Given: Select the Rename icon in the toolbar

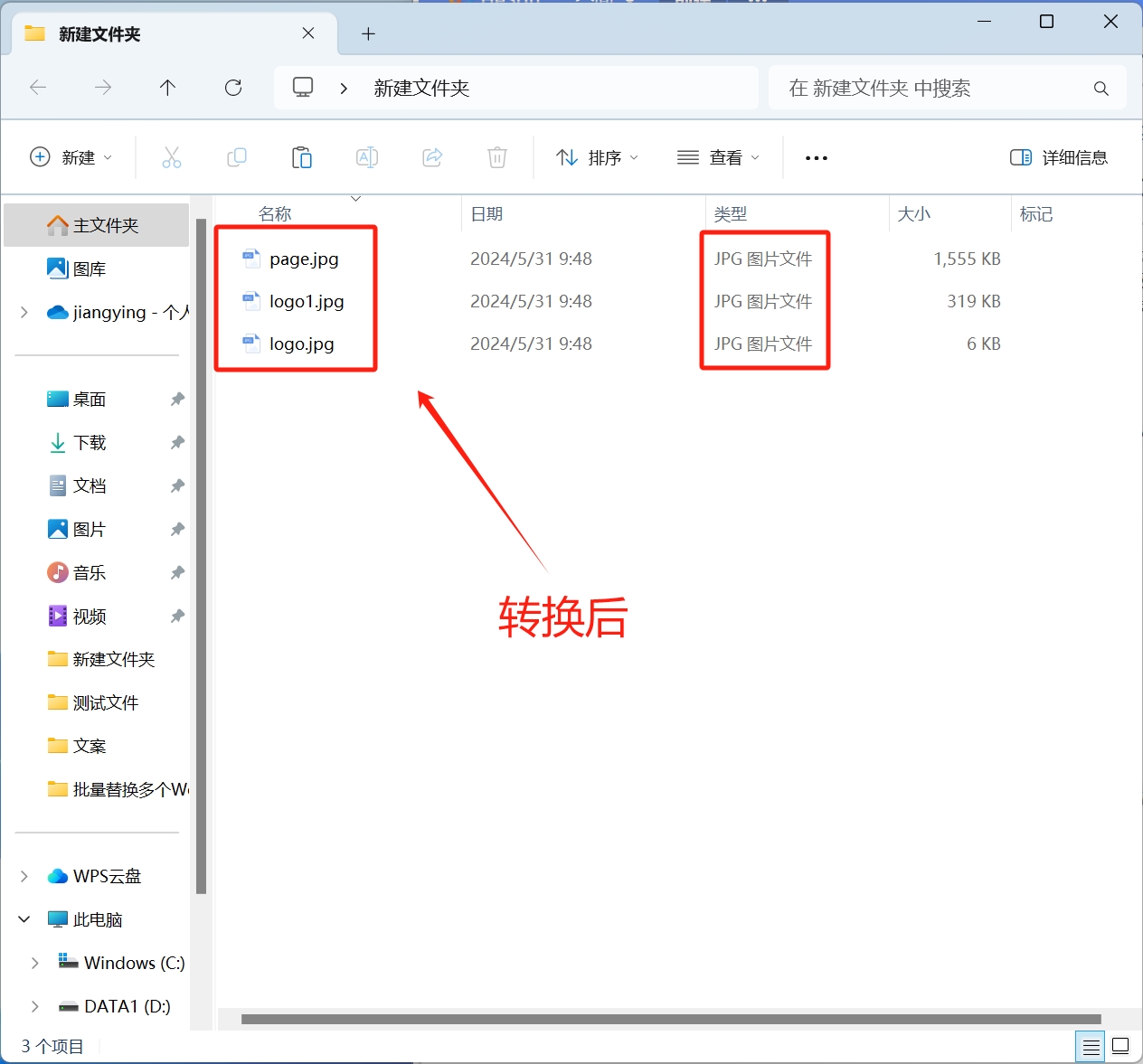Looking at the screenshot, I should coord(367,157).
